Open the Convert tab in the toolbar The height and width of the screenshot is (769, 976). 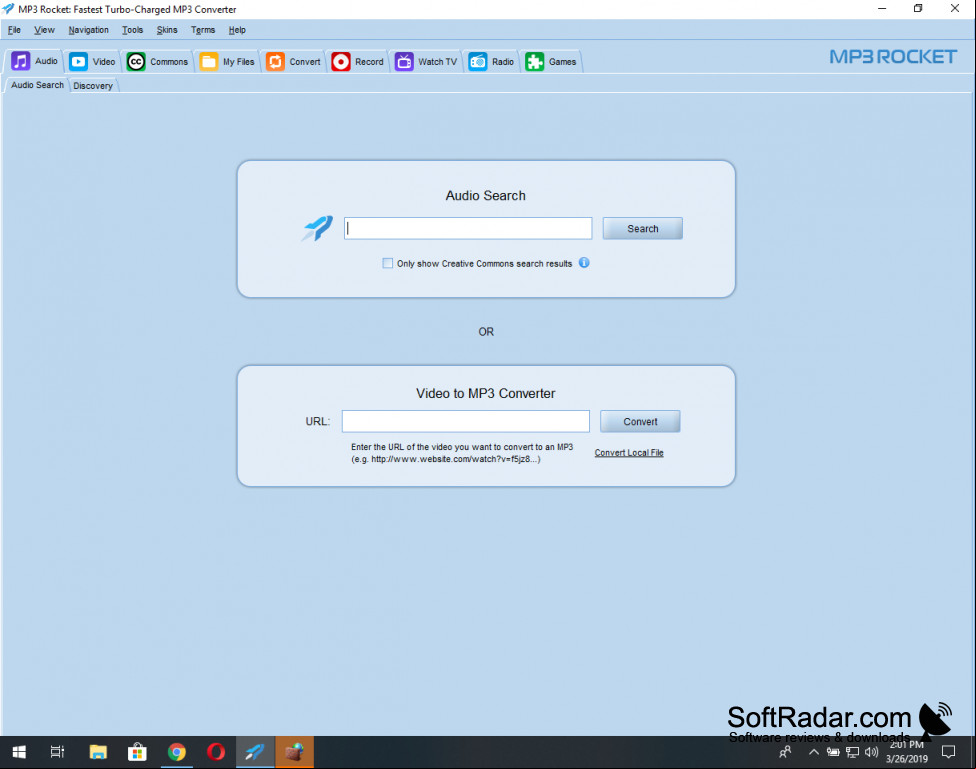(293, 62)
